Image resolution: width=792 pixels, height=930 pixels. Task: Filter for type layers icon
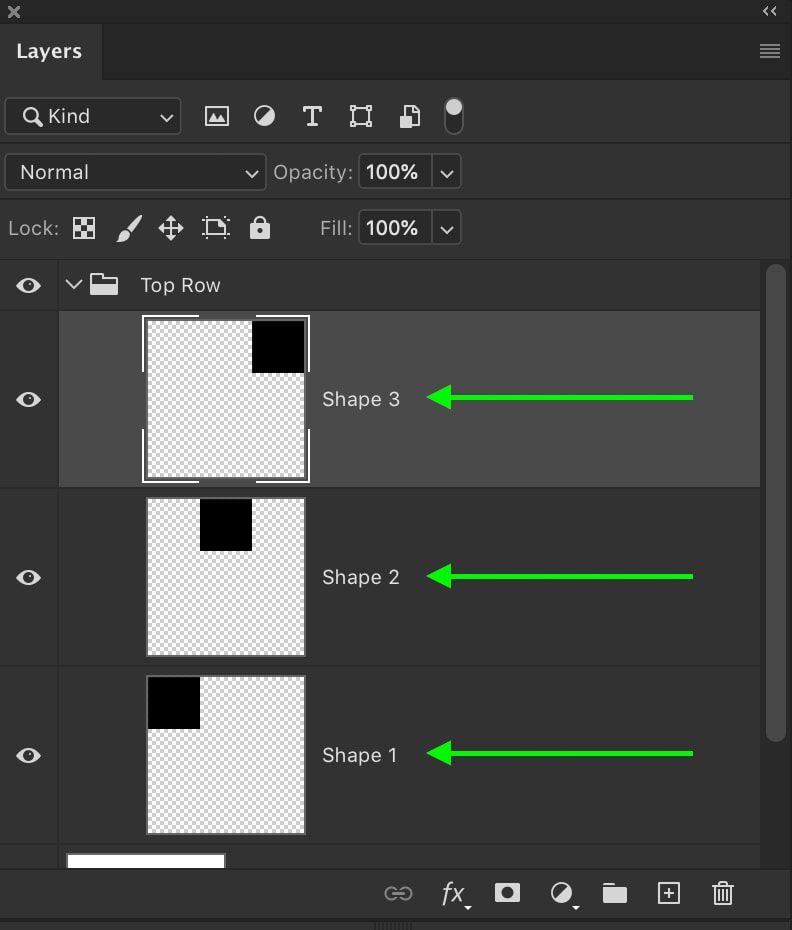point(312,116)
